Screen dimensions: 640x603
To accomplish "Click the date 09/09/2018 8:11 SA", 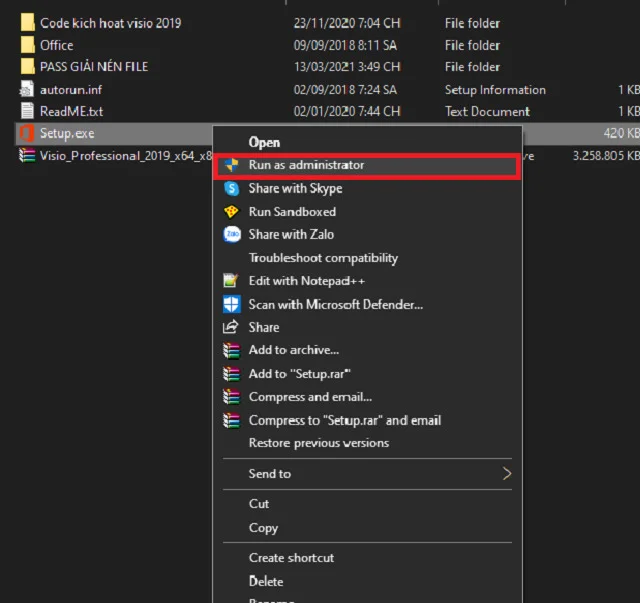I will (345, 45).
